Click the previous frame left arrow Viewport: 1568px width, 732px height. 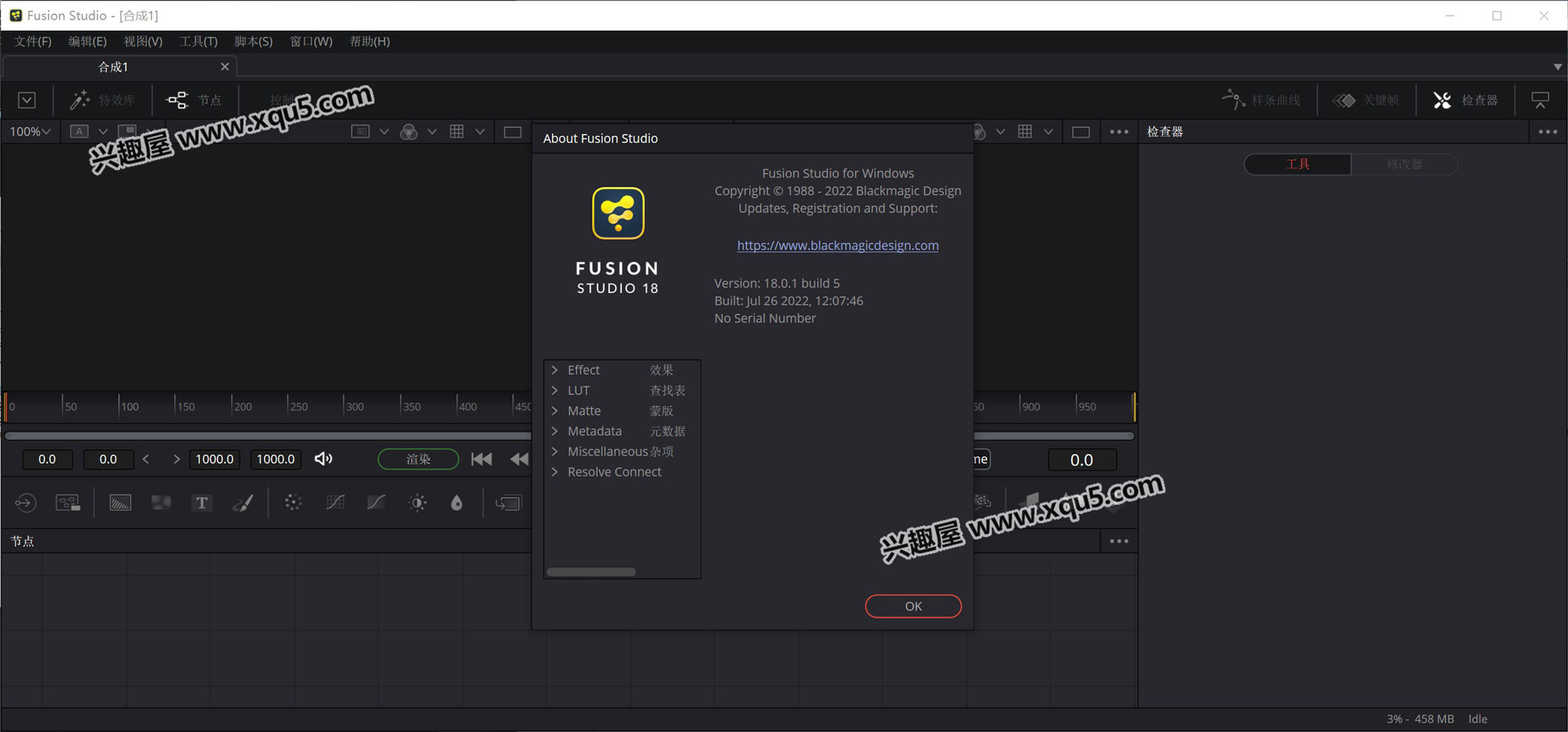coord(146,459)
